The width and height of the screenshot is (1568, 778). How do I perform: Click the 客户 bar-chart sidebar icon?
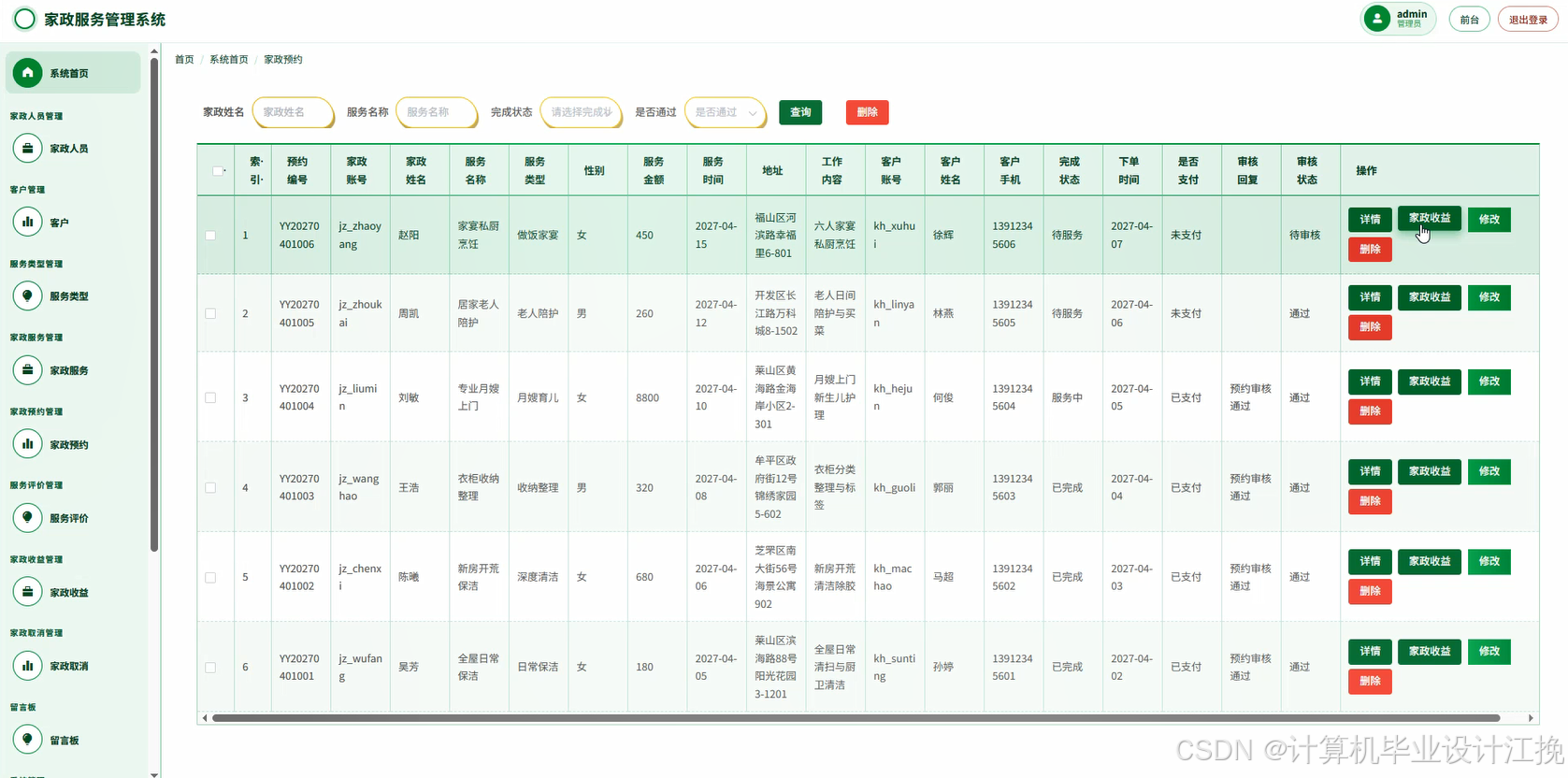click(x=27, y=223)
